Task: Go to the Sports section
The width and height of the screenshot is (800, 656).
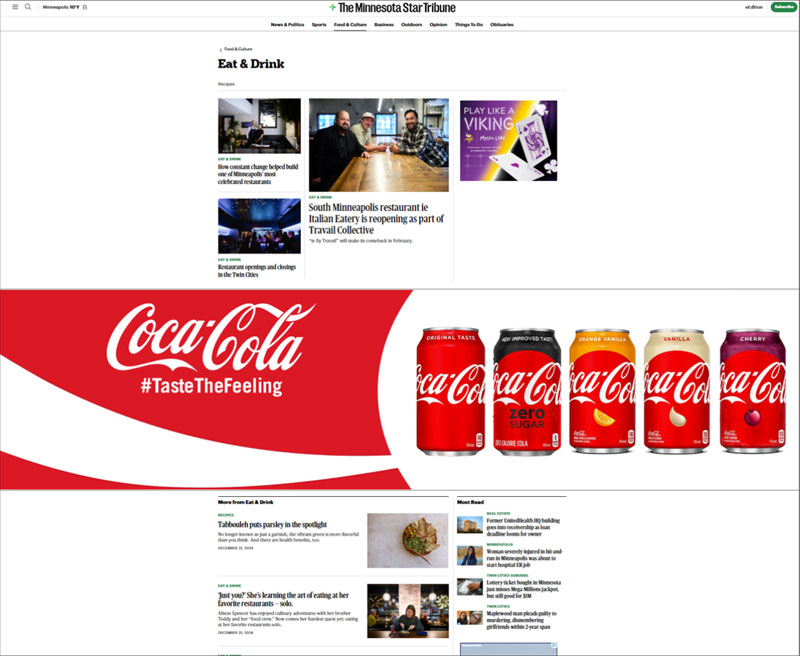Action: tap(319, 24)
